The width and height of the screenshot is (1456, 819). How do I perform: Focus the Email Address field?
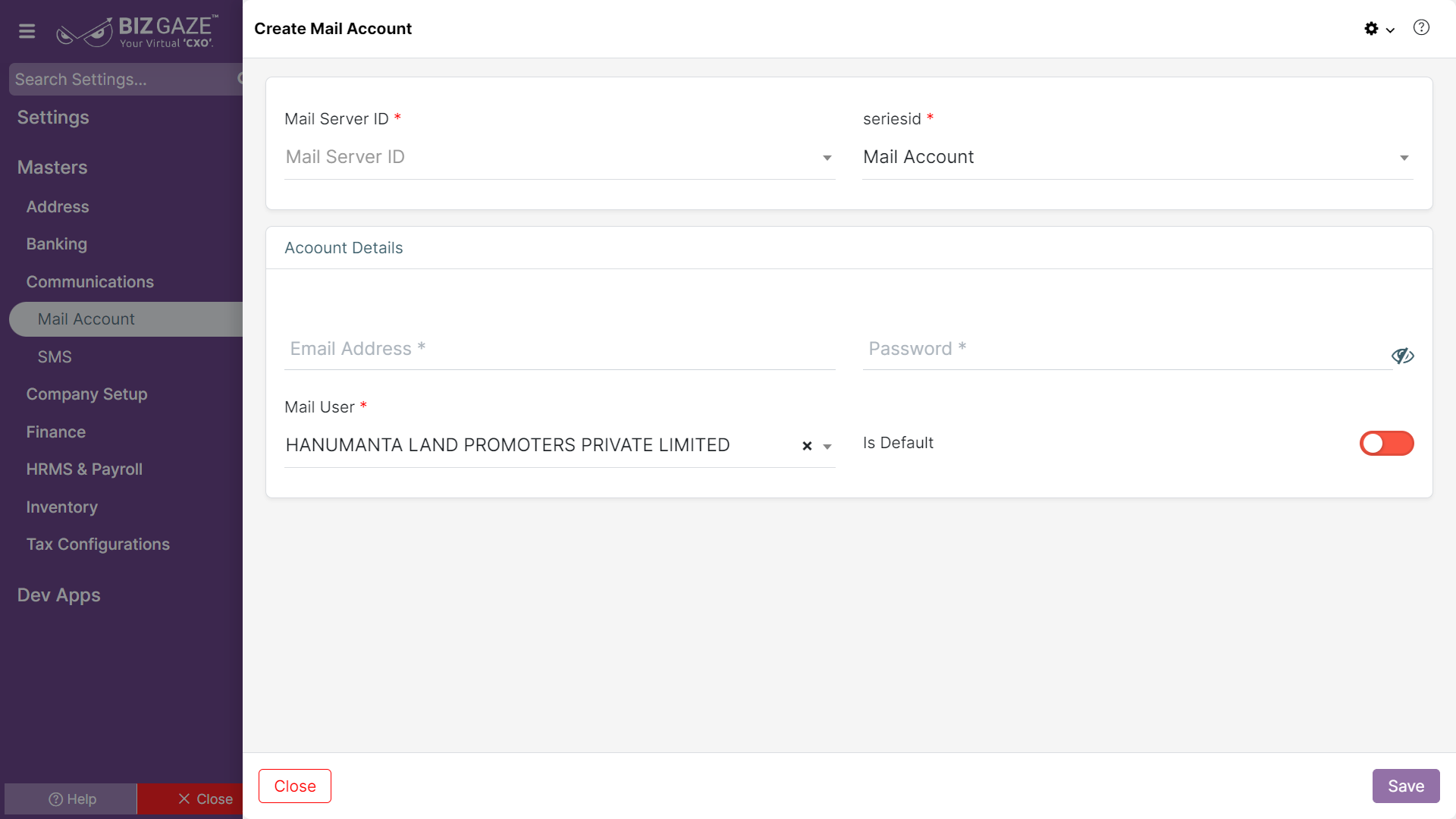(x=560, y=350)
